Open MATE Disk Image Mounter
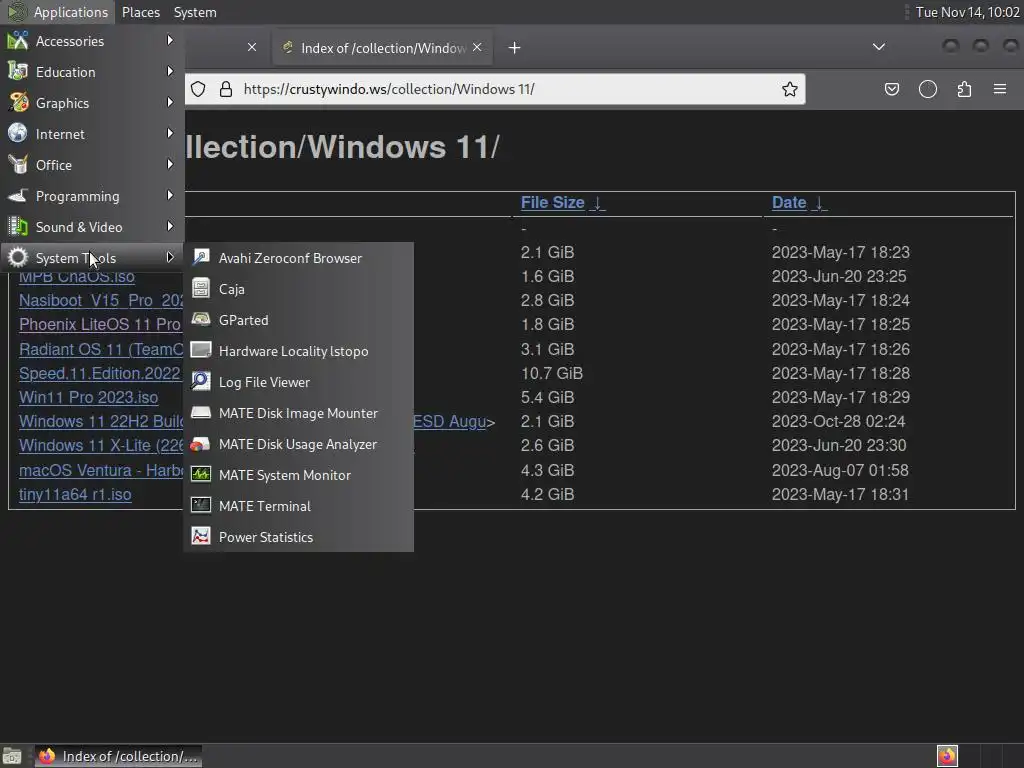This screenshot has height=768, width=1024. point(298,413)
